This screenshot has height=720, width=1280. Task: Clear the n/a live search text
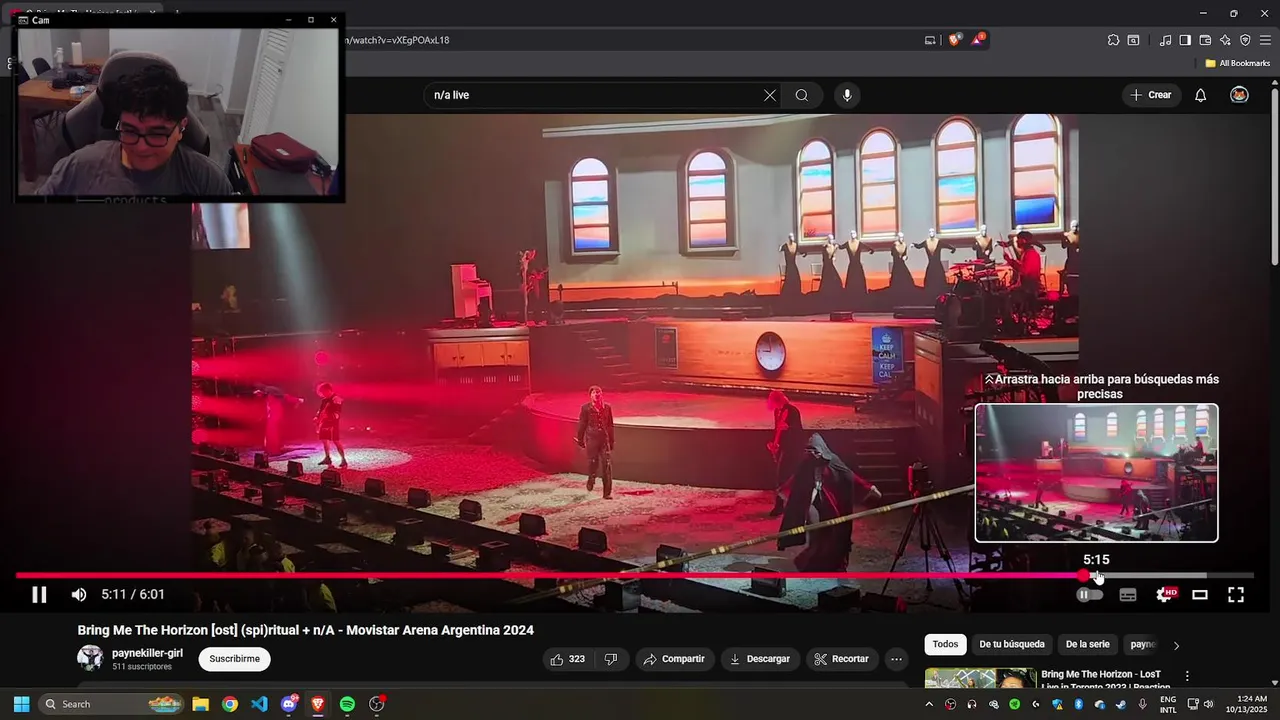click(770, 95)
